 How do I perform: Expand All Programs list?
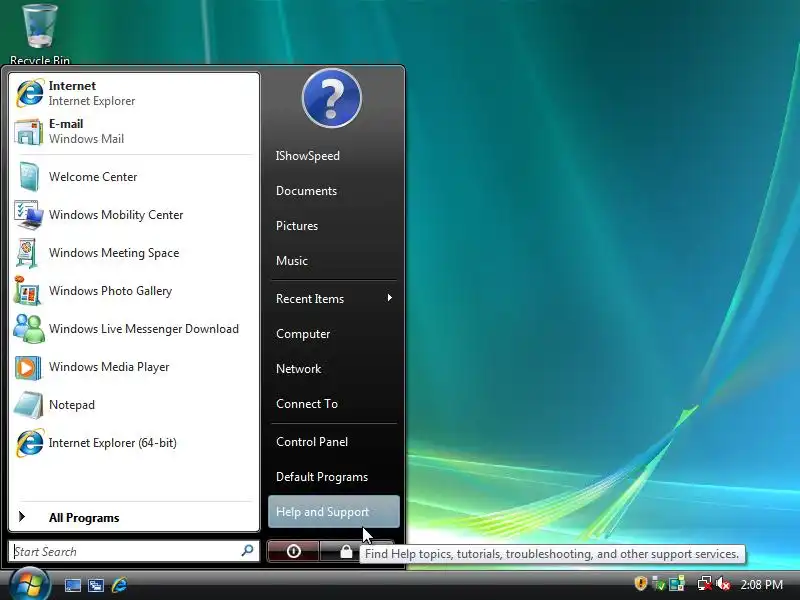134,517
